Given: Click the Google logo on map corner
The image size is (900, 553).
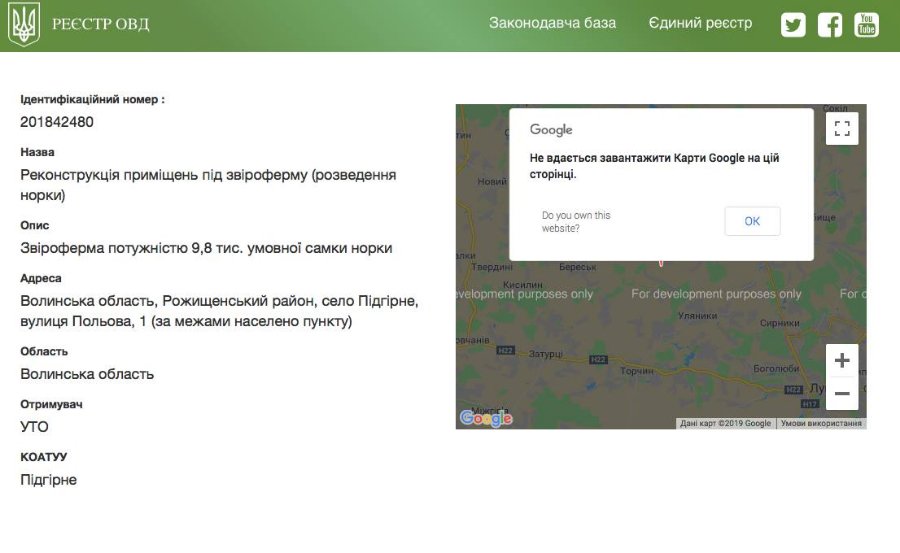Looking at the screenshot, I should pyautogui.click(x=486, y=418).
